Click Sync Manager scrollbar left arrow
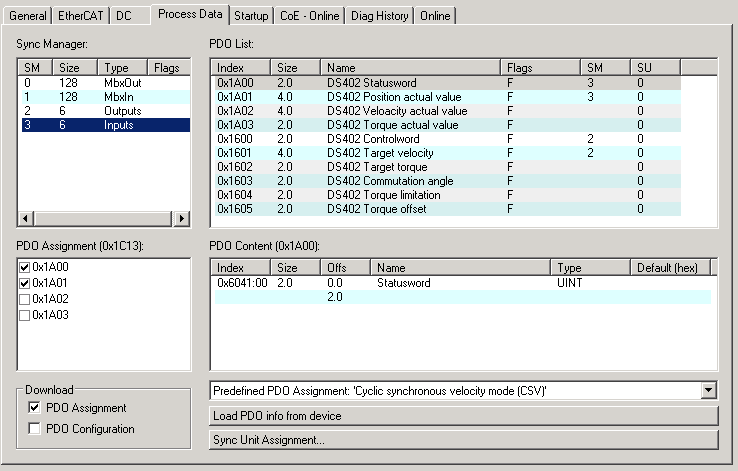The height and width of the screenshot is (471, 738). (x=26, y=218)
